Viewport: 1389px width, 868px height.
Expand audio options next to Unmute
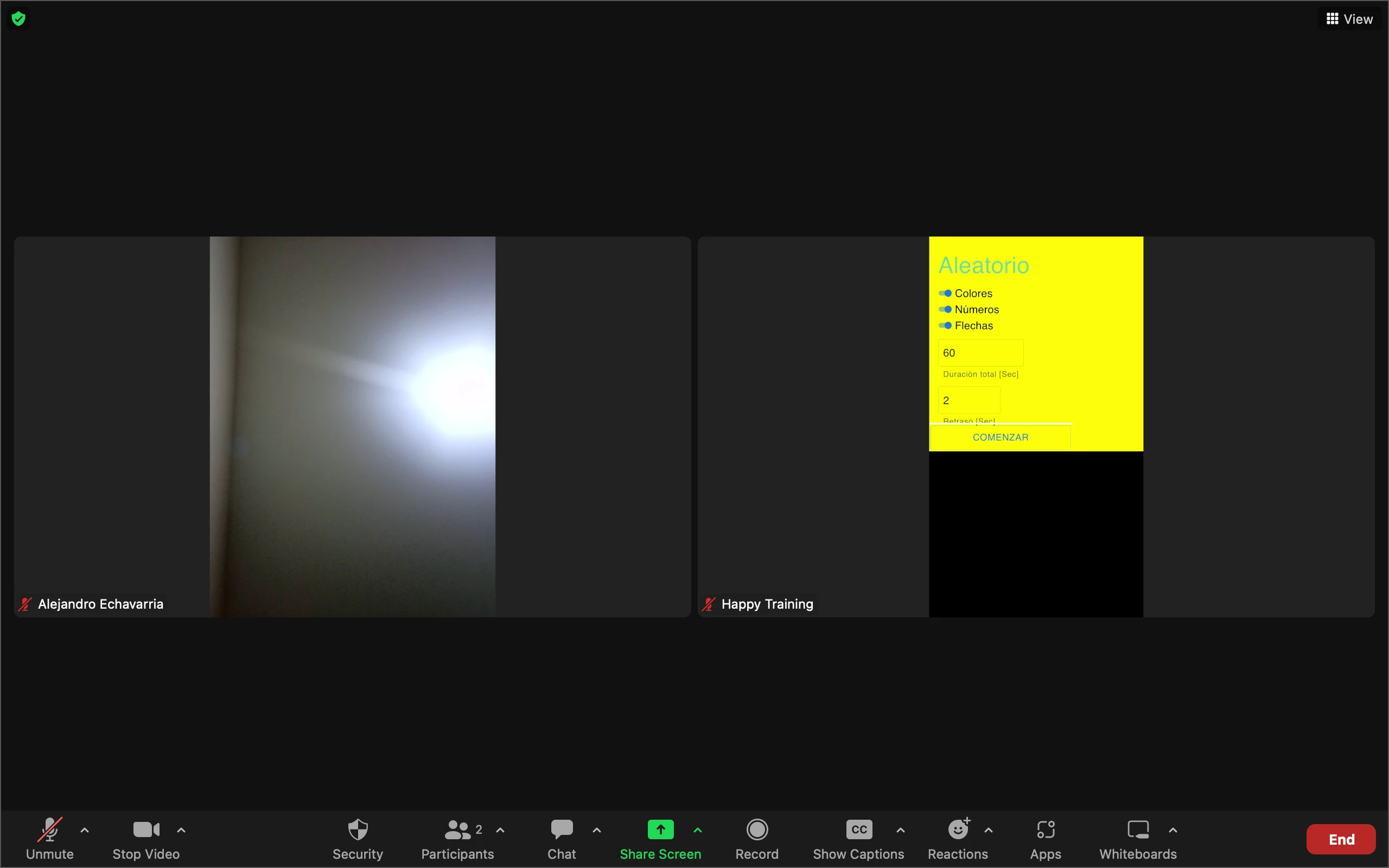(85, 830)
